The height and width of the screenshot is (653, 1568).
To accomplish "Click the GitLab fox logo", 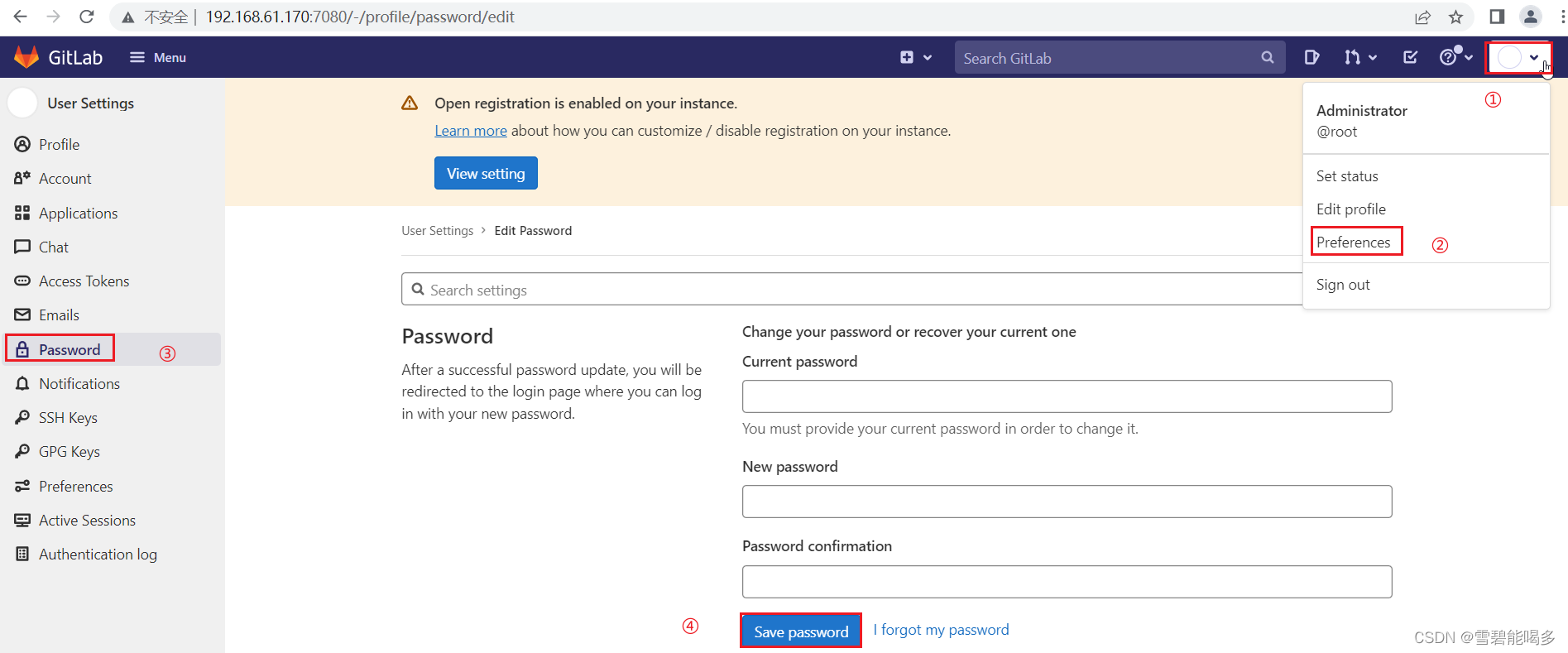I will [26, 57].
